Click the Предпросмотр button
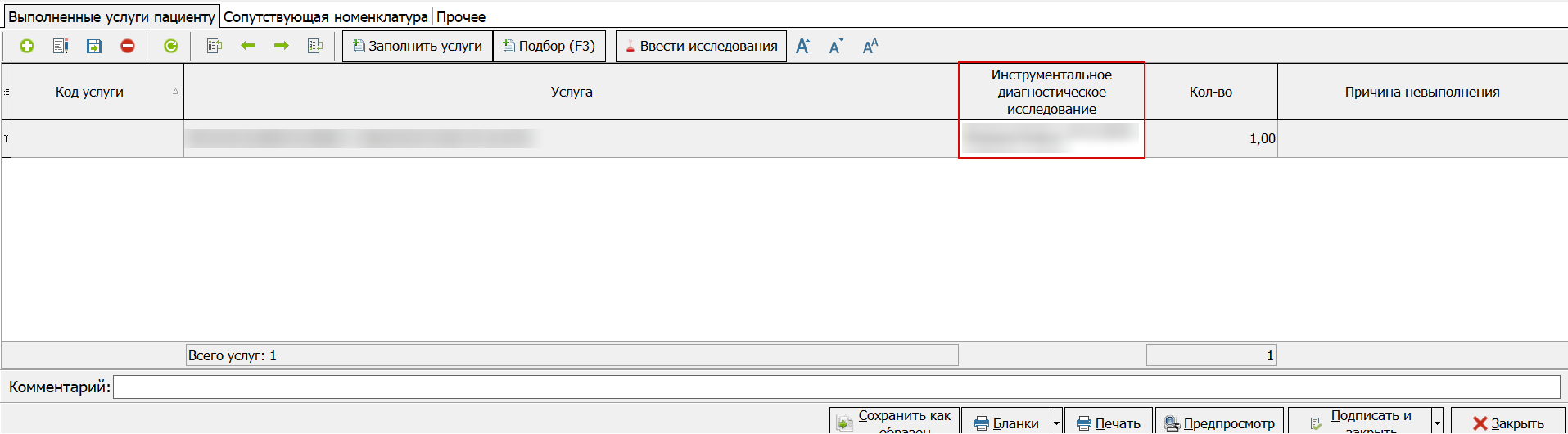 click(x=1219, y=423)
